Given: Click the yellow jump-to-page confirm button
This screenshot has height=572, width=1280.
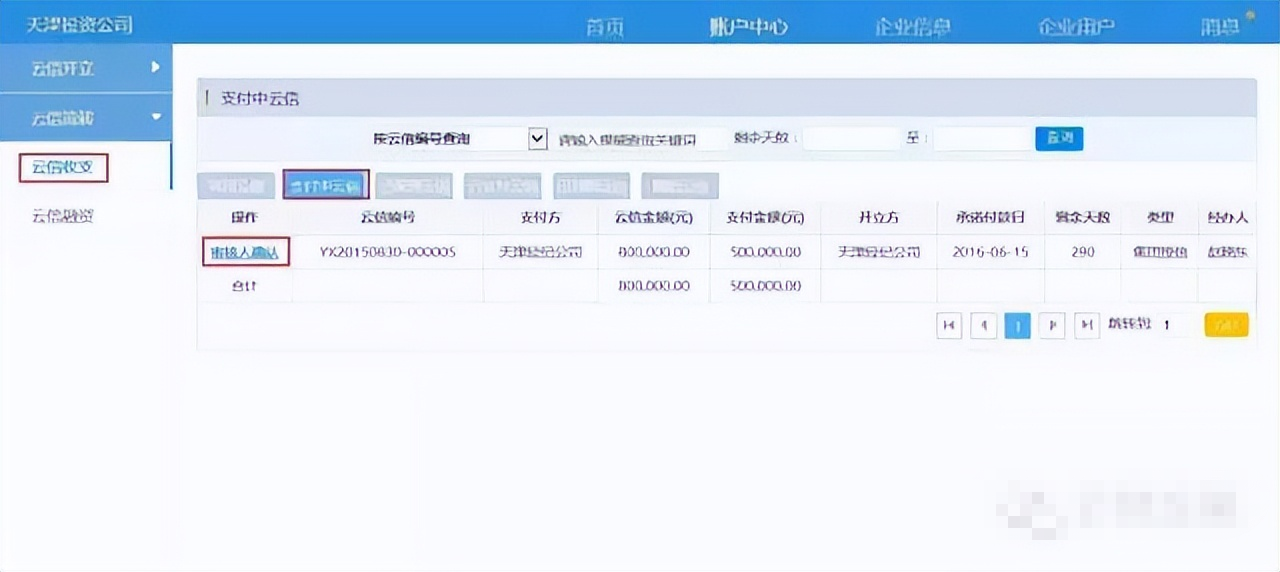Looking at the screenshot, I should tap(1227, 325).
